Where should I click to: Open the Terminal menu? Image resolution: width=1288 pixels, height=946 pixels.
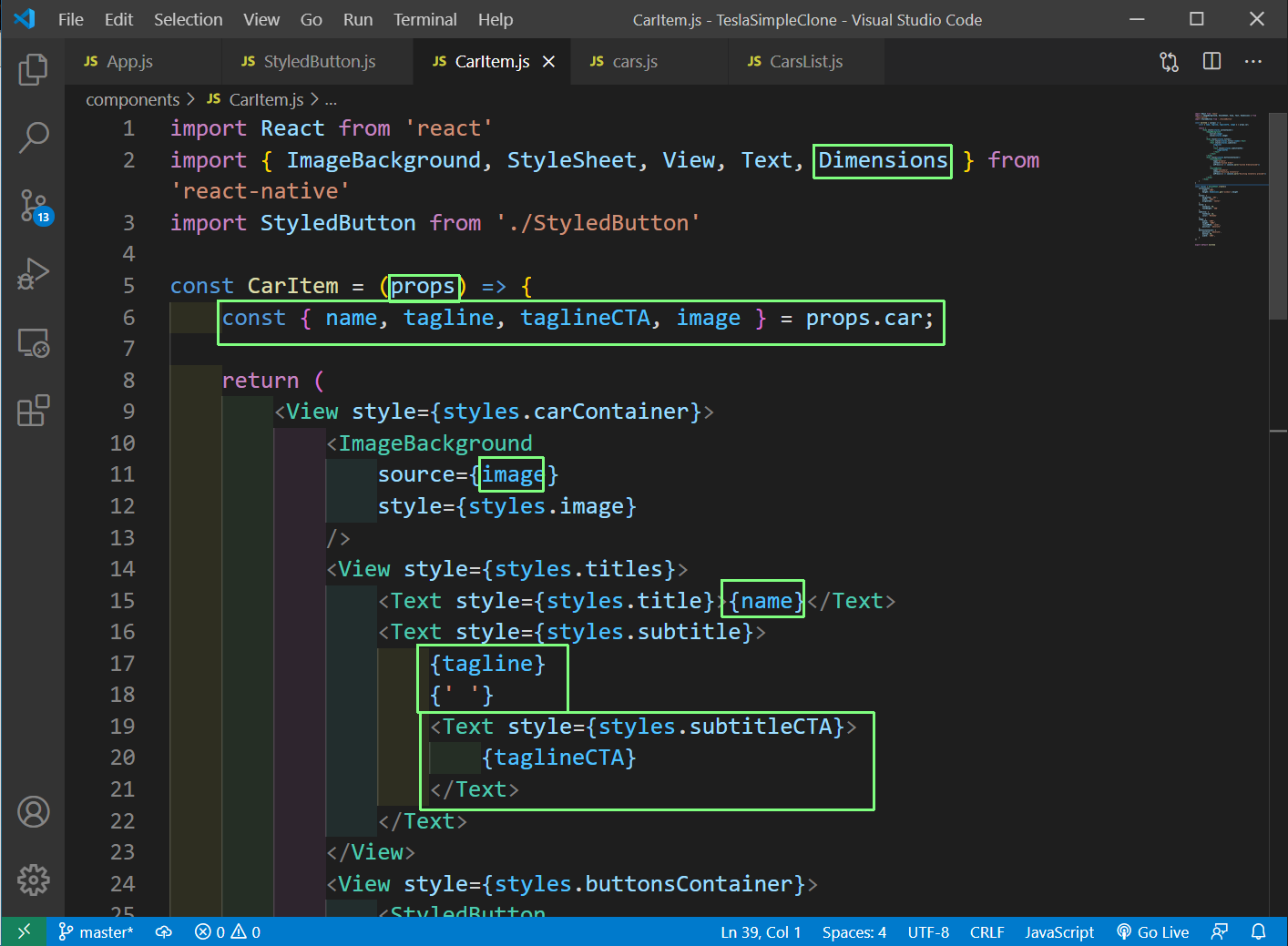[x=425, y=19]
